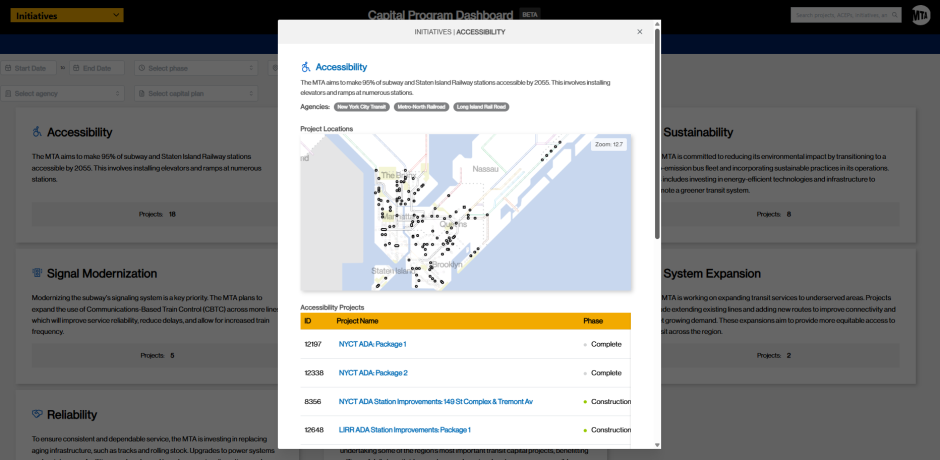Open 149 St Complex & Tremont Av project

click(435, 402)
